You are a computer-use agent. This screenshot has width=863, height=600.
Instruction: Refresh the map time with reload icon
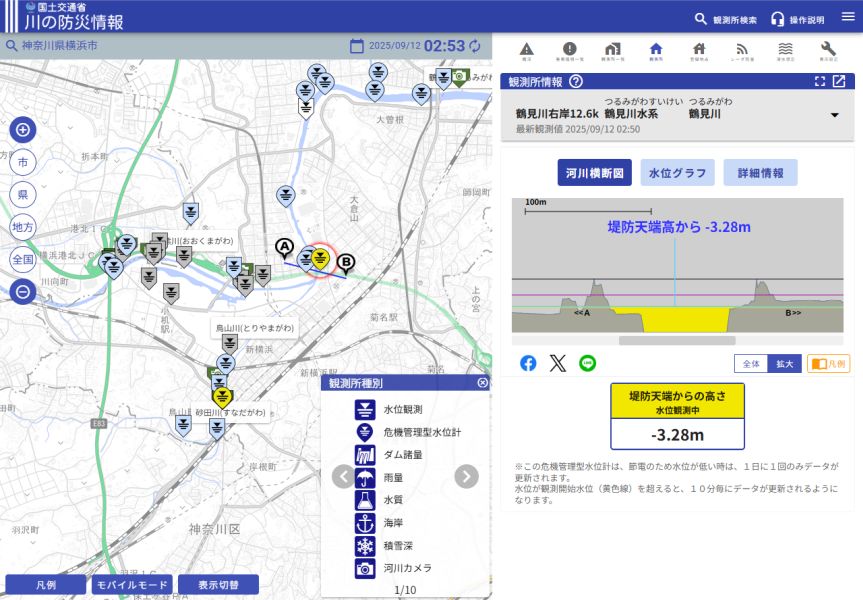pos(475,46)
